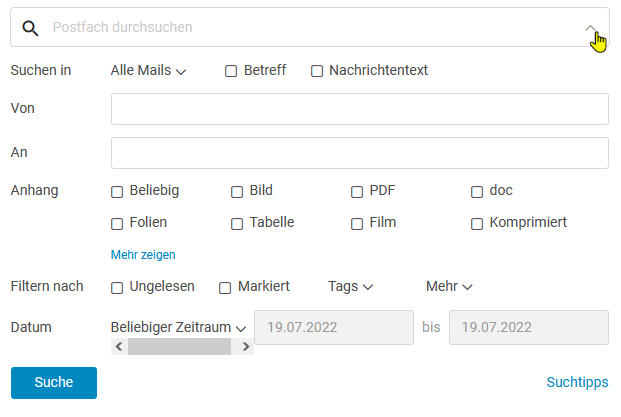This screenshot has height=417, width=621.
Task: Open the Mehr filter dropdown
Action: [449, 286]
